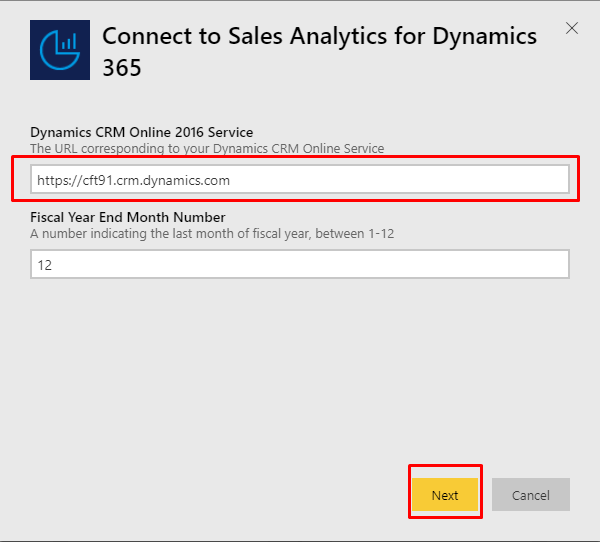Cancel the connection dialog
Viewport: 600px width, 542px height.
tap(531, 495)
